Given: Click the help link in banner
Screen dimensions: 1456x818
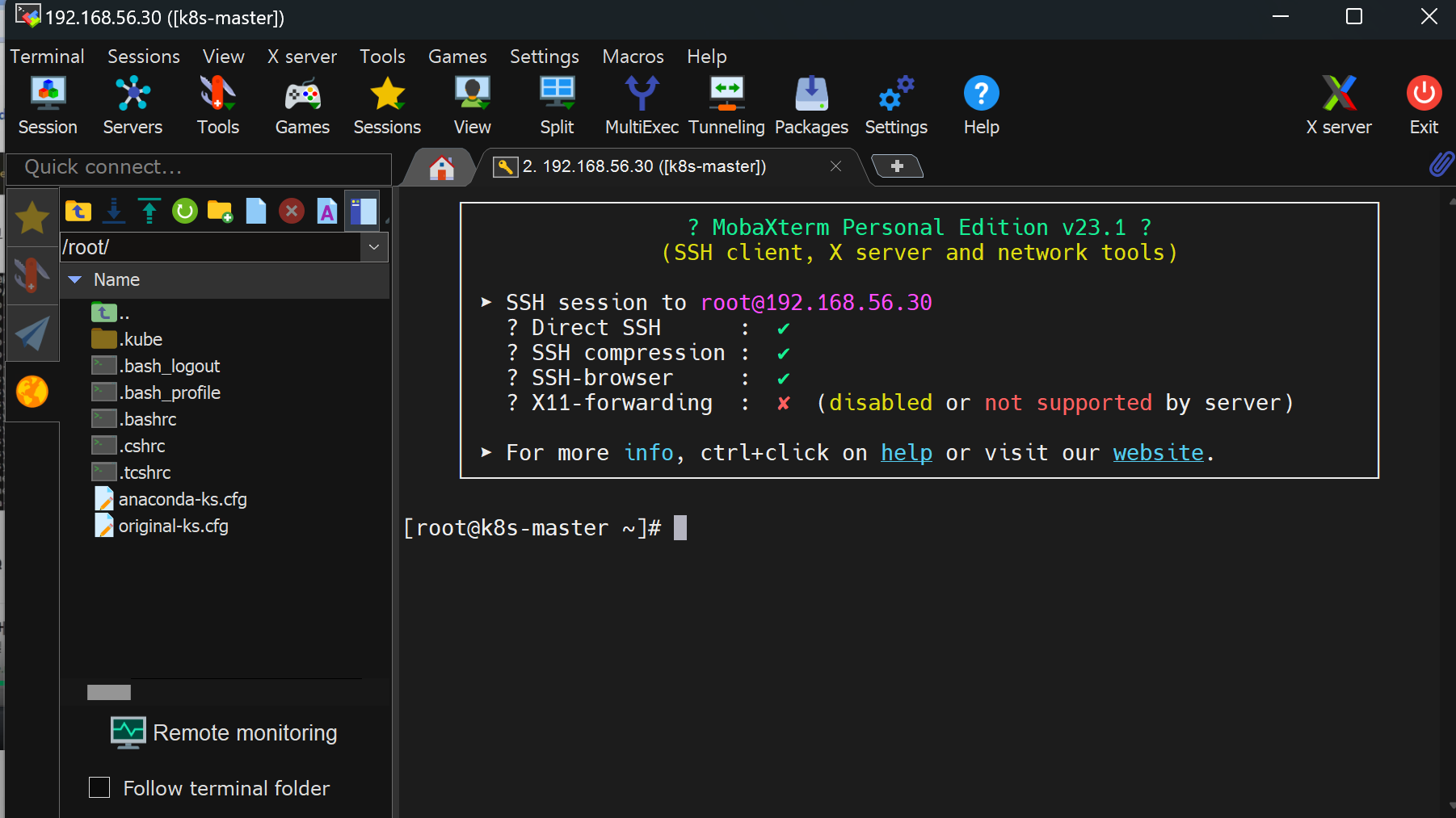Looking at the screenshot, I should pyautogui.click(x=906, y=453).
